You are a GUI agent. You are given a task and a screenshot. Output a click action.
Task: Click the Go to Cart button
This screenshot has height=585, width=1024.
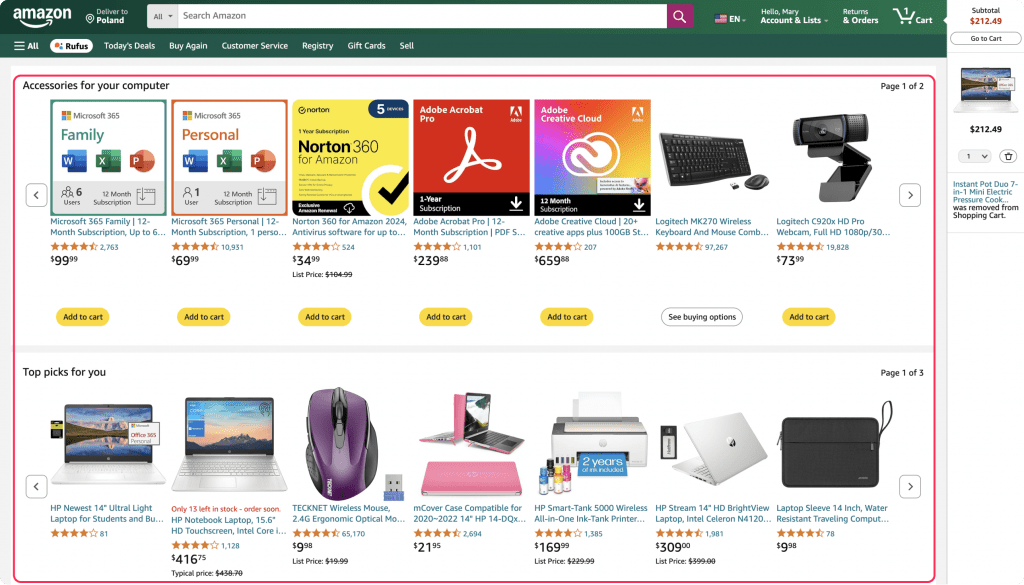(985, 37)
